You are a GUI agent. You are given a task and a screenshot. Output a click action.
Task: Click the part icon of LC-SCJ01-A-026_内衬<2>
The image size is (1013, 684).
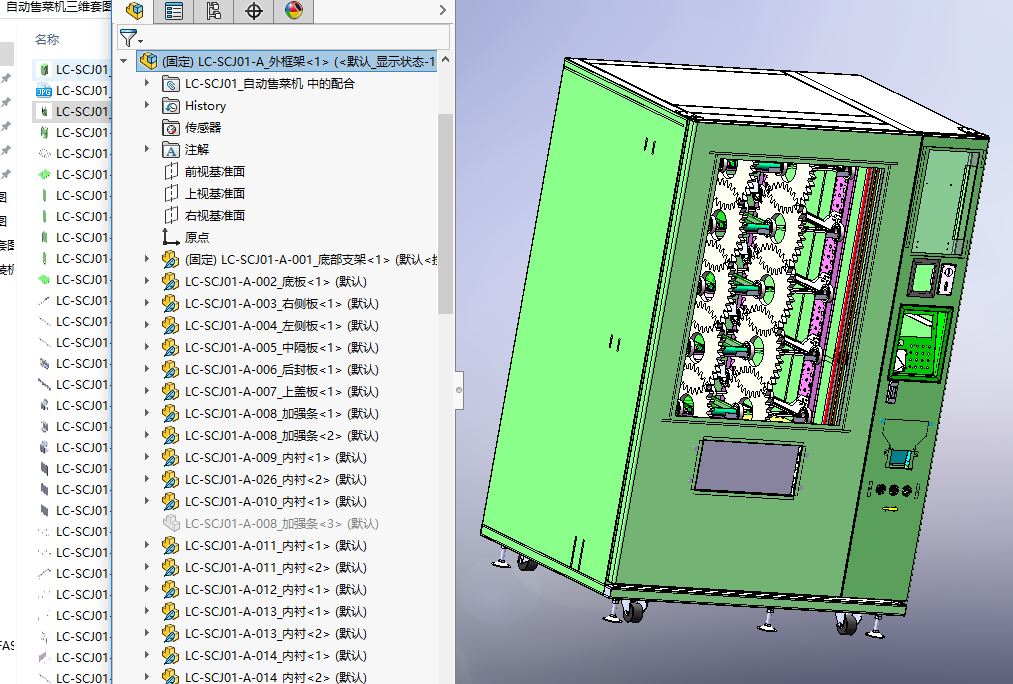pos(171,479)
